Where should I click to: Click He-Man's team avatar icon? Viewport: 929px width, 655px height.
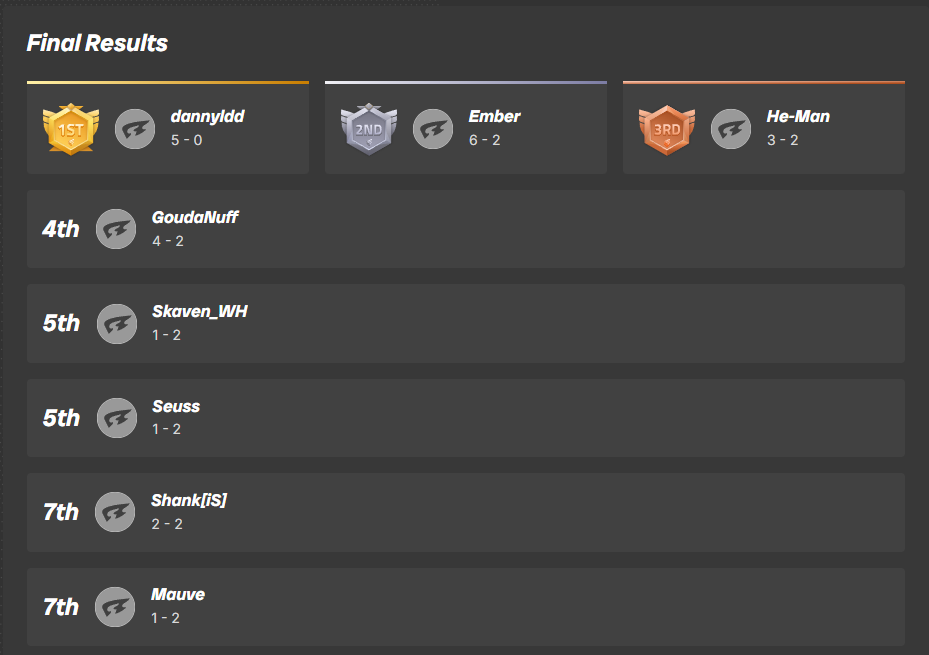click(731, 129)
